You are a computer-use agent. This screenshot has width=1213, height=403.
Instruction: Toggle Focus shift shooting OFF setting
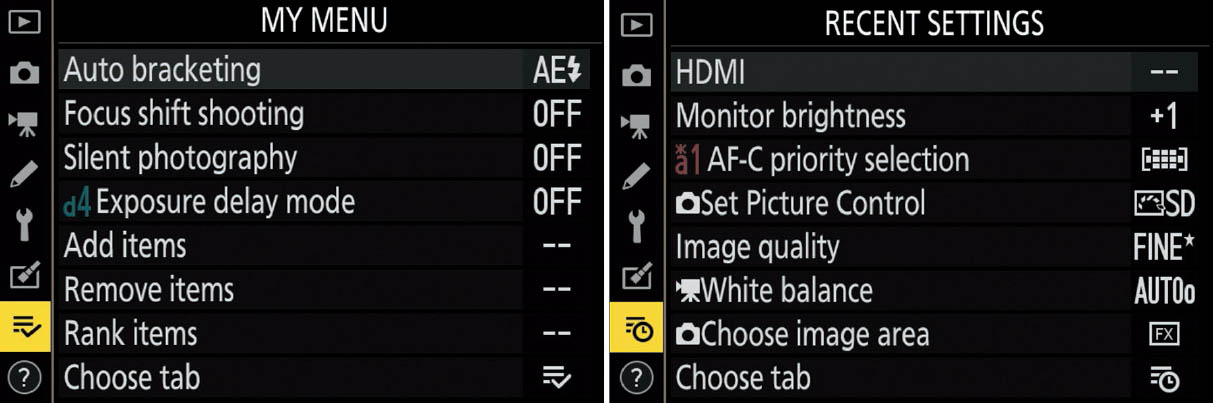click(556, 114)
